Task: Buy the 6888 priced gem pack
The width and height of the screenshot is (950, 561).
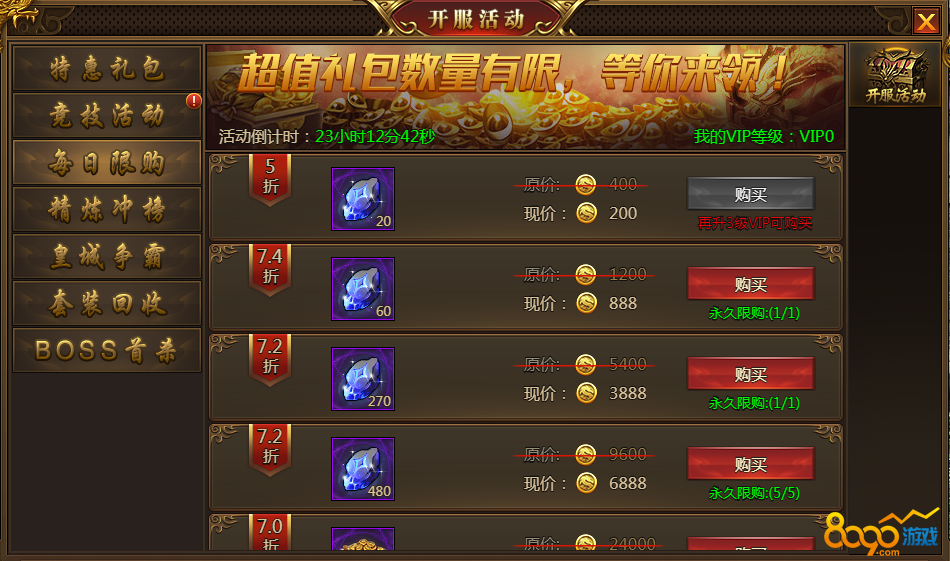Action: (x=751, y=463)
